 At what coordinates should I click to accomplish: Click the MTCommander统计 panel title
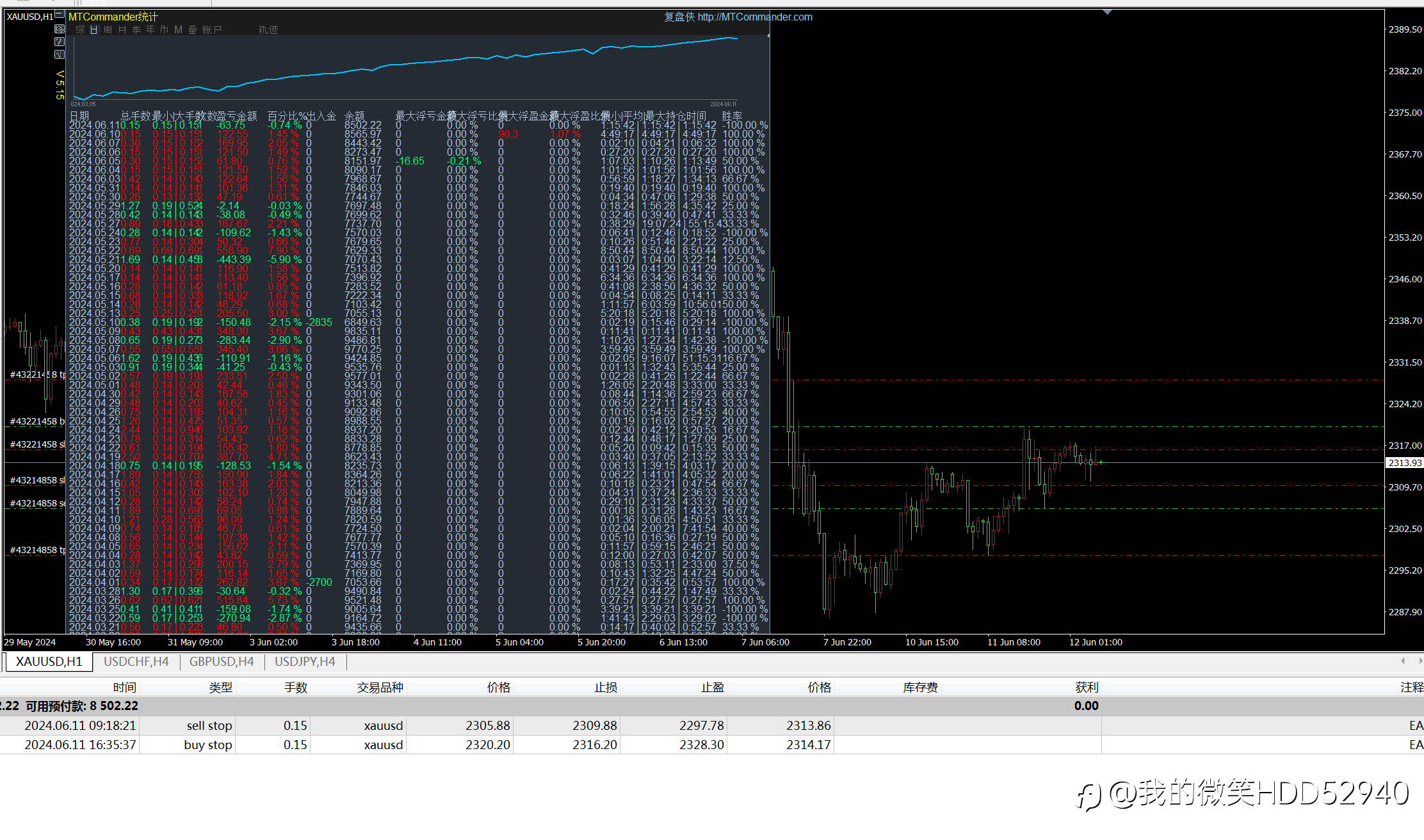(x=113, y=17)
